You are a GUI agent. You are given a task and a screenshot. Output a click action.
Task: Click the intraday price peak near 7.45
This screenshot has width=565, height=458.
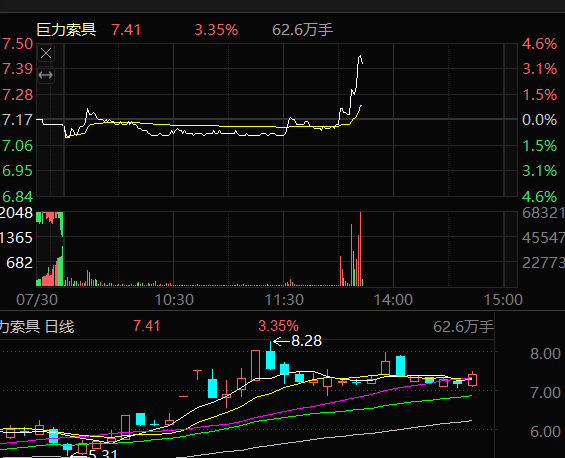point(360,56)
